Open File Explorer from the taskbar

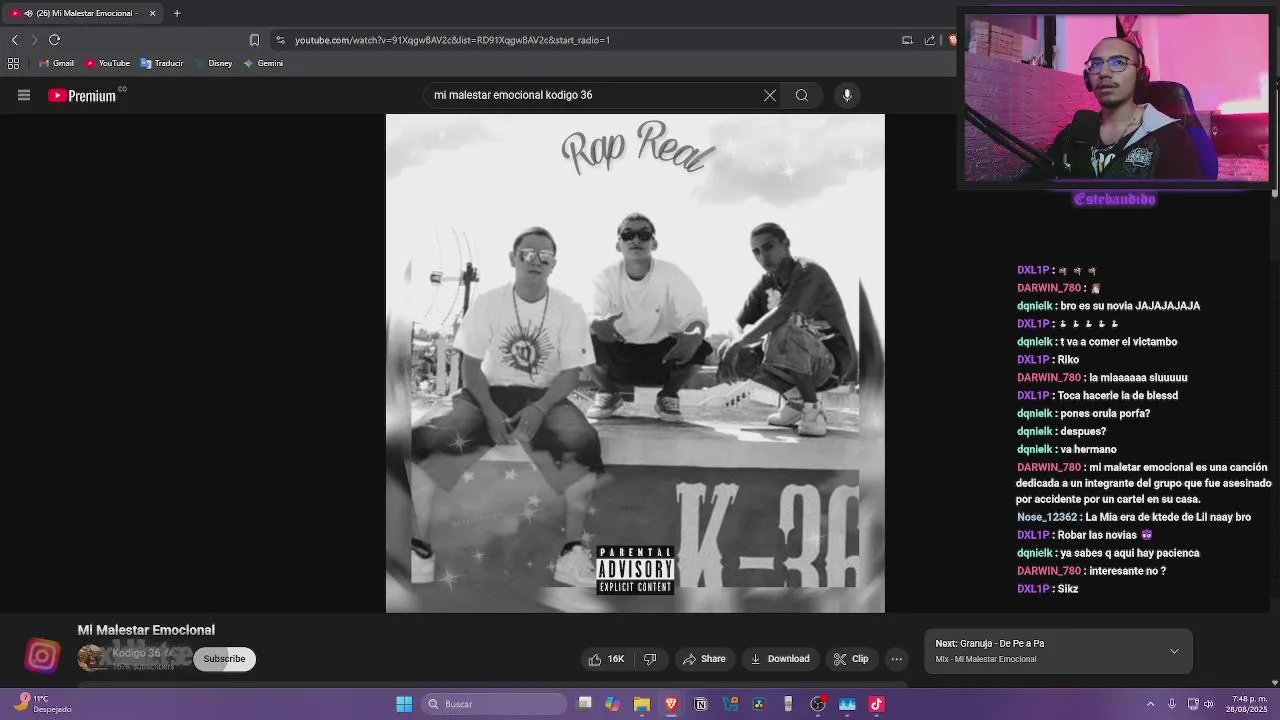click(x=641, y=704)
